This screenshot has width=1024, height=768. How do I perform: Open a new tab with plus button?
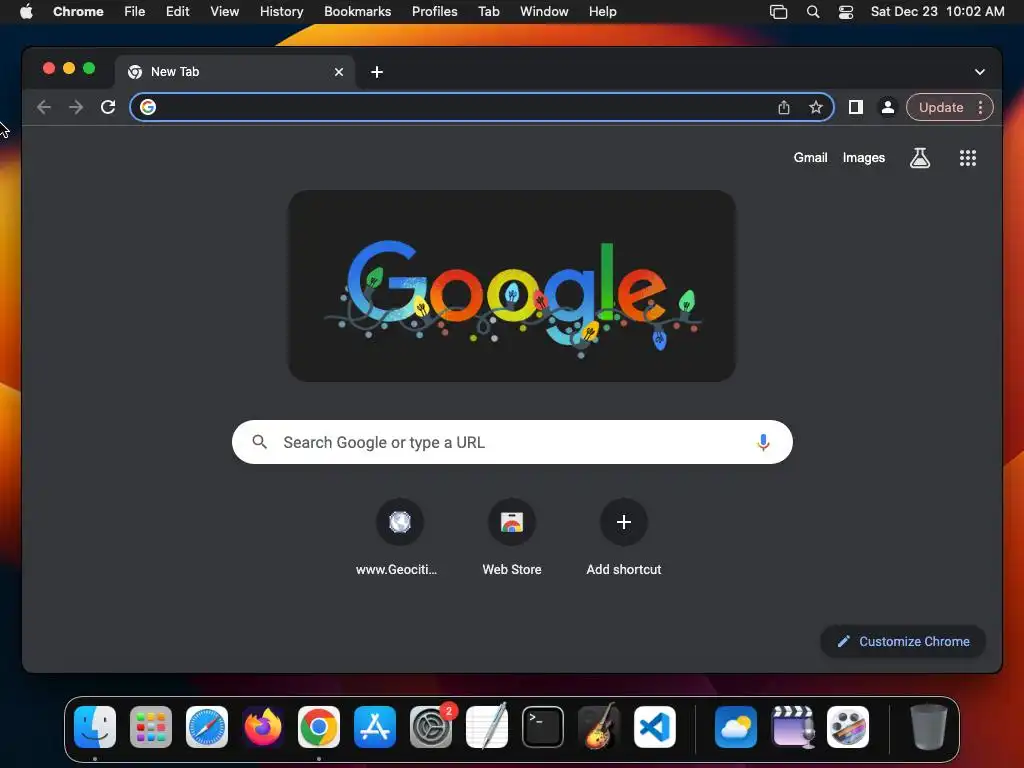[377, 72]
